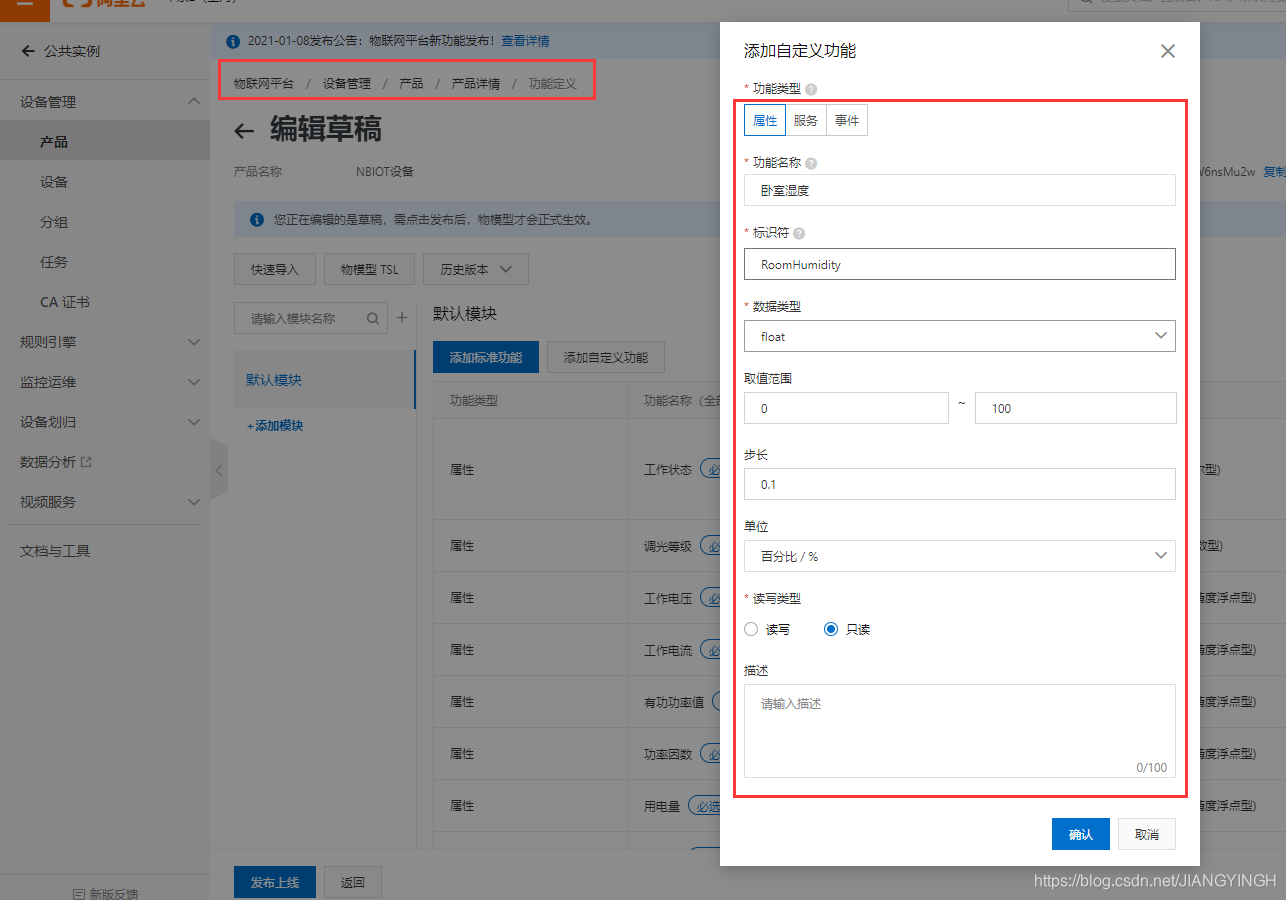The image size is (1286, 900).
Task: Expand the 视频服务 sidebar section
Action: tap(194, 502)
